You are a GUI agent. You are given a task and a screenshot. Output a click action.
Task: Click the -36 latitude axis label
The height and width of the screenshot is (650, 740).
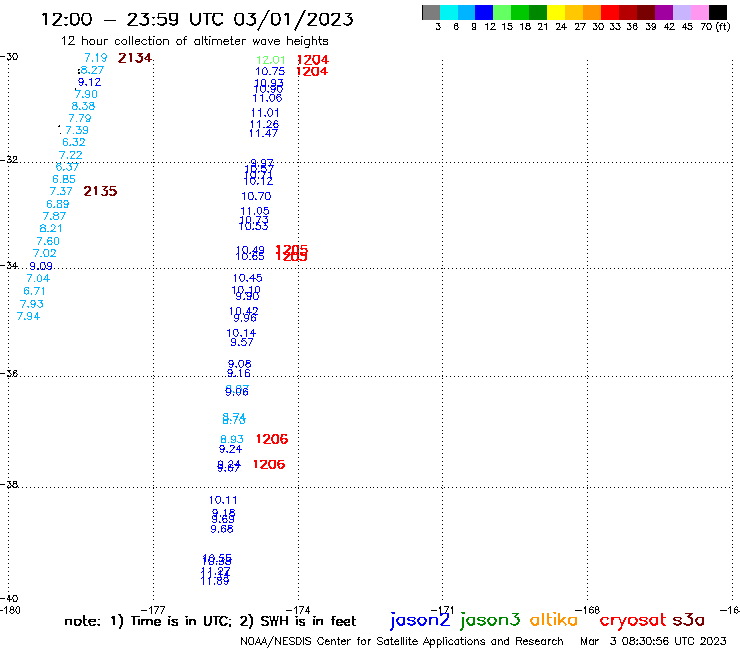point(9,374)
